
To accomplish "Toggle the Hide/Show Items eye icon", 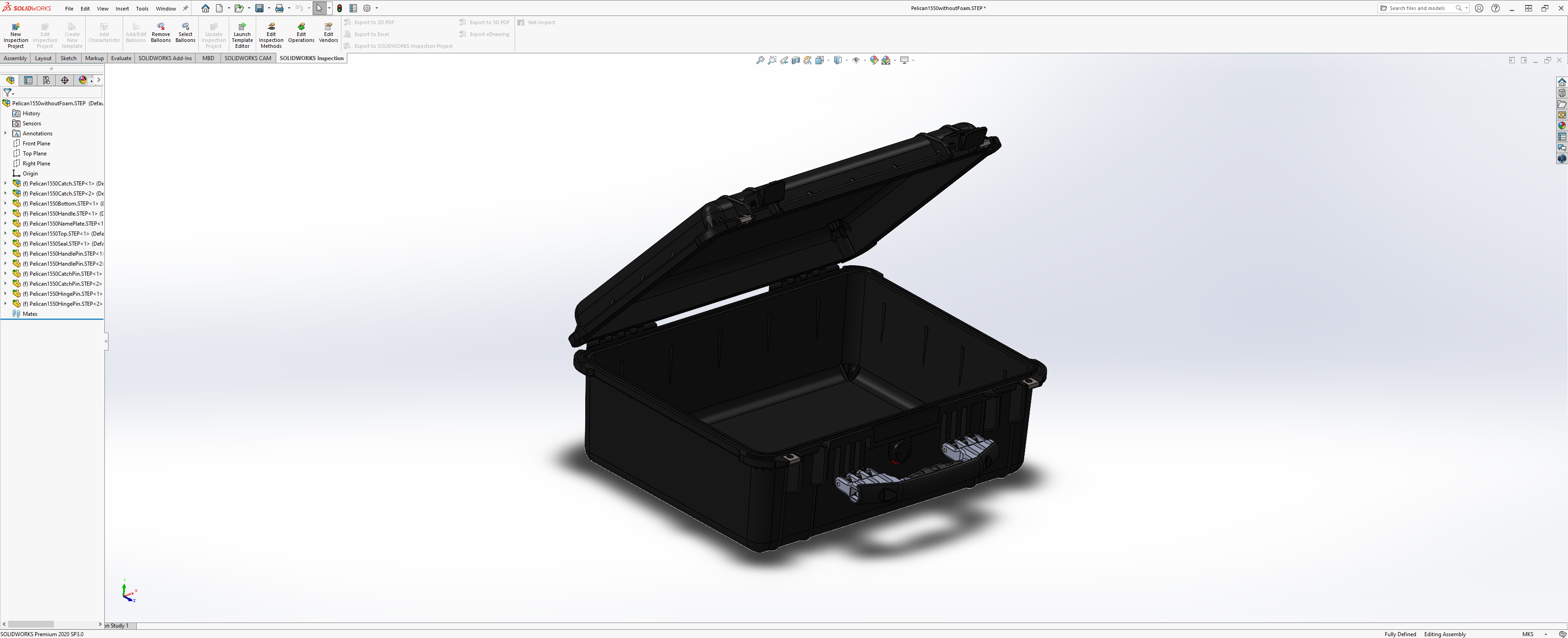I will 856,60.
